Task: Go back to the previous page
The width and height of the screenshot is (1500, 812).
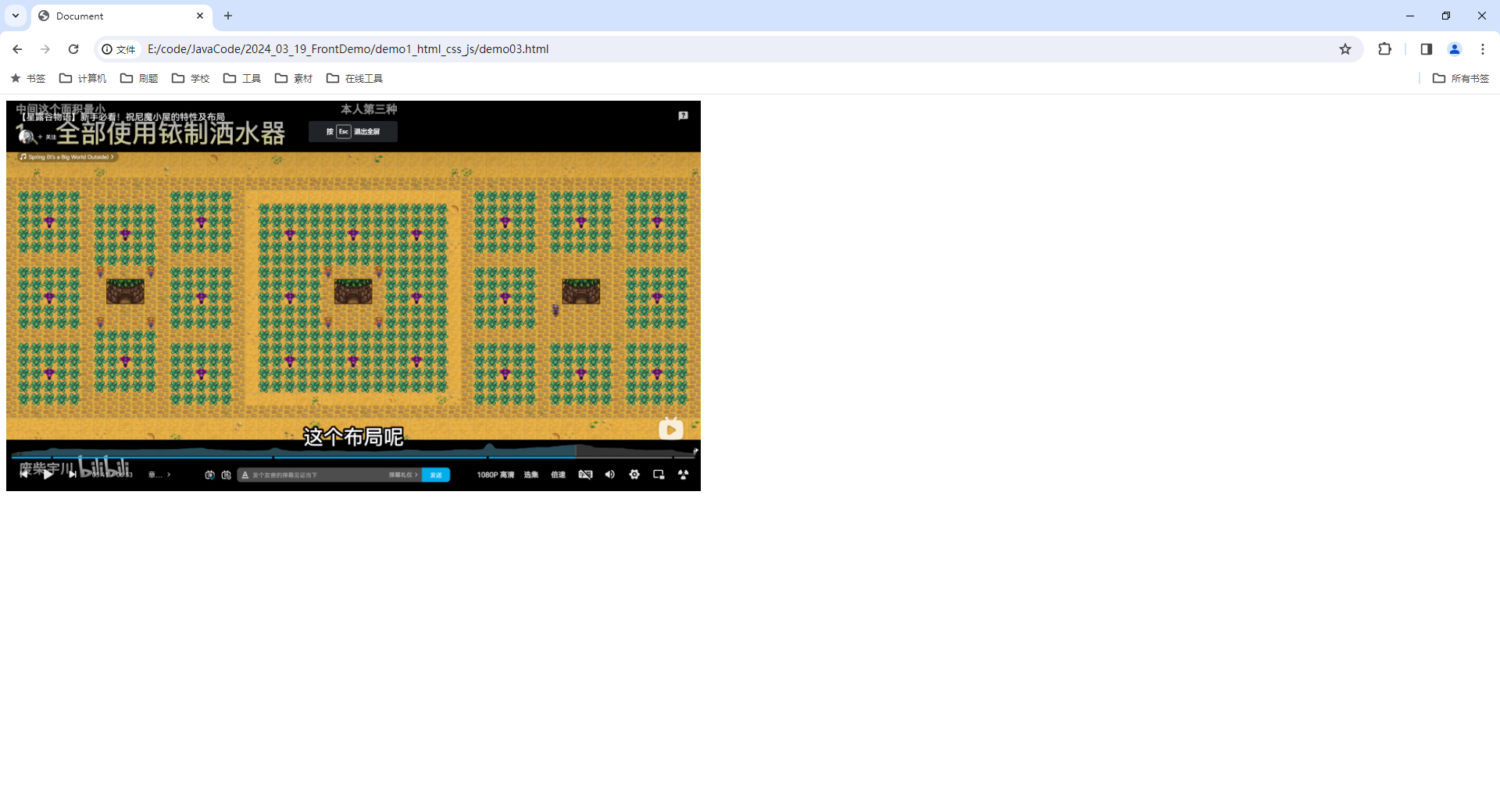Action: [17, 49]
